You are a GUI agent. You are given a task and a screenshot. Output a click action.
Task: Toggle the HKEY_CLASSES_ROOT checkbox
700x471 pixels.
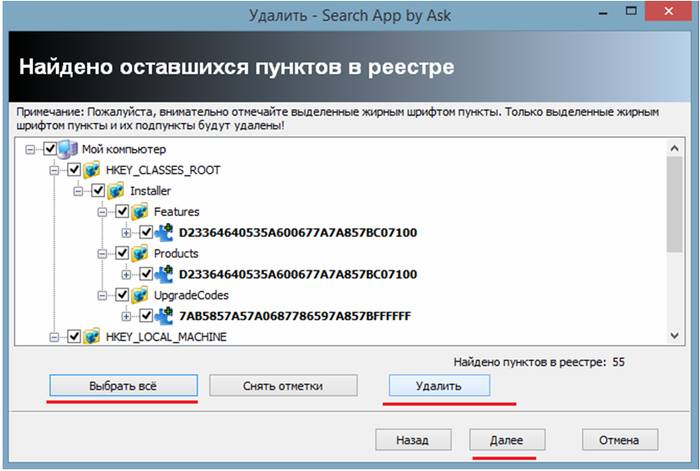pyautogui.click(x=74, y=170)
